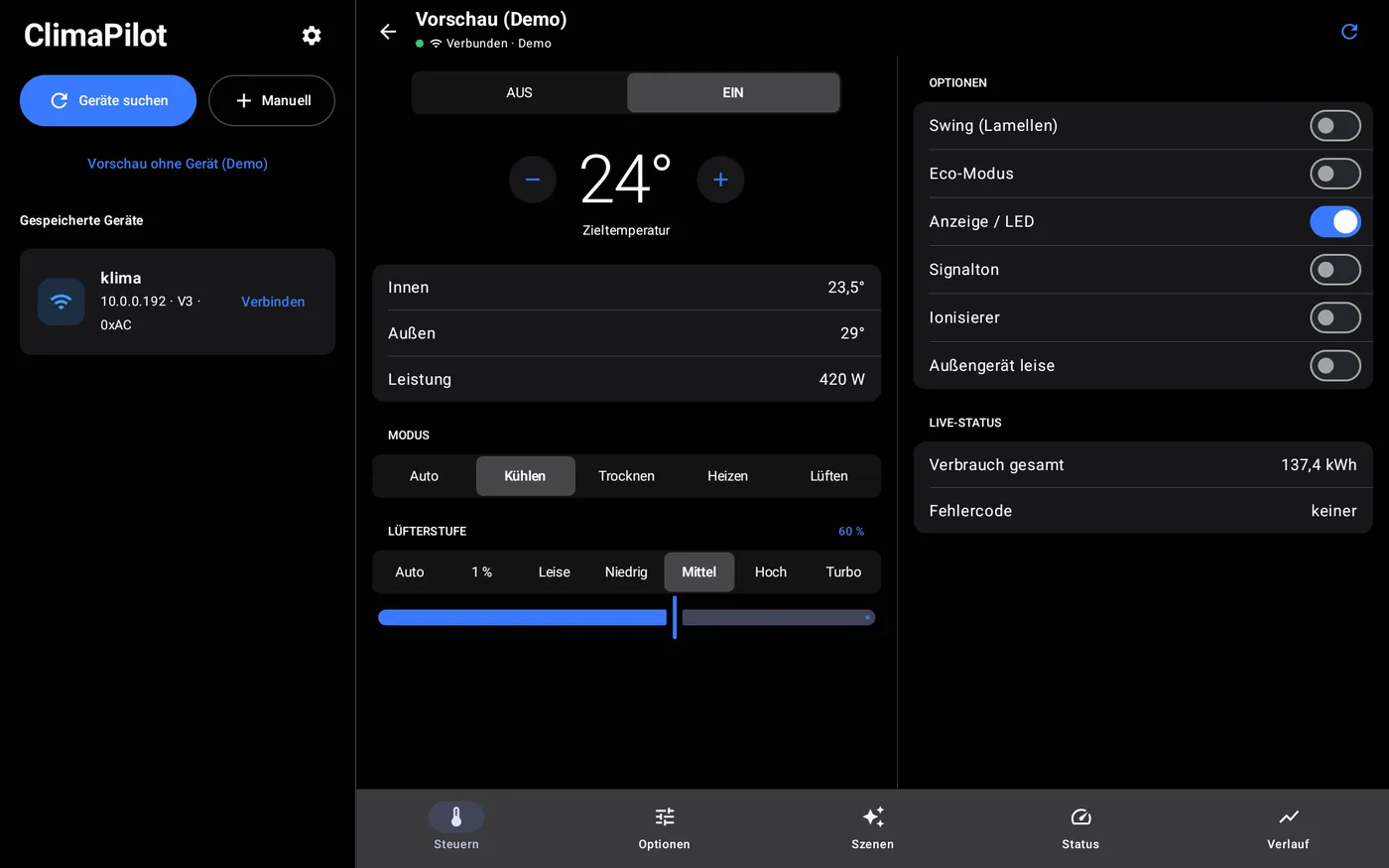Switch to the Optionen bottom tab
The image size is (1389, 868).
tap(665, 827)
